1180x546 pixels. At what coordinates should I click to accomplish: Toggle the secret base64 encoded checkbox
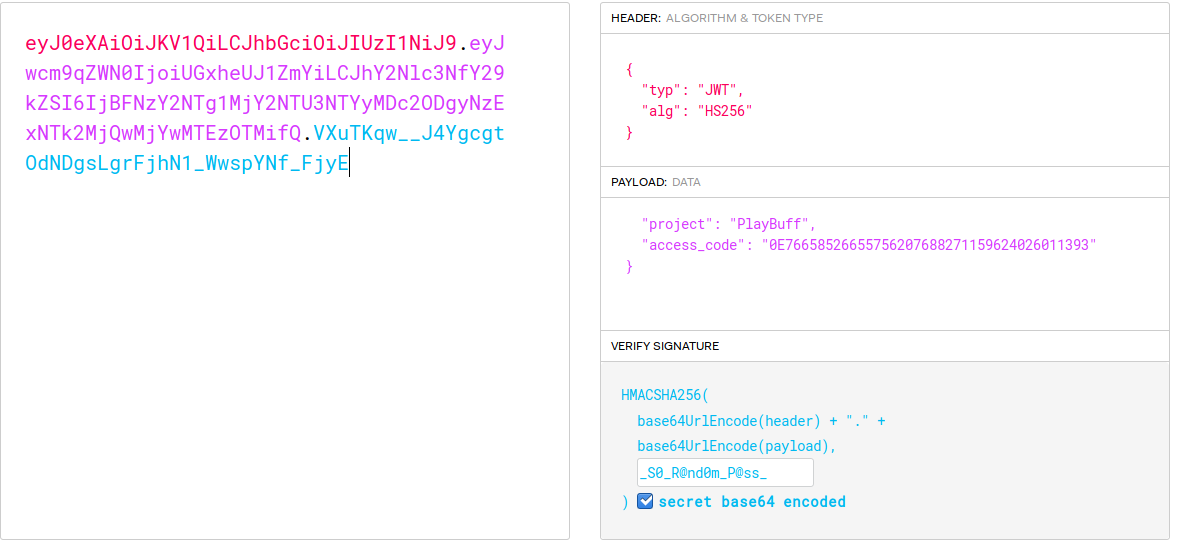[x=645, y=501]
